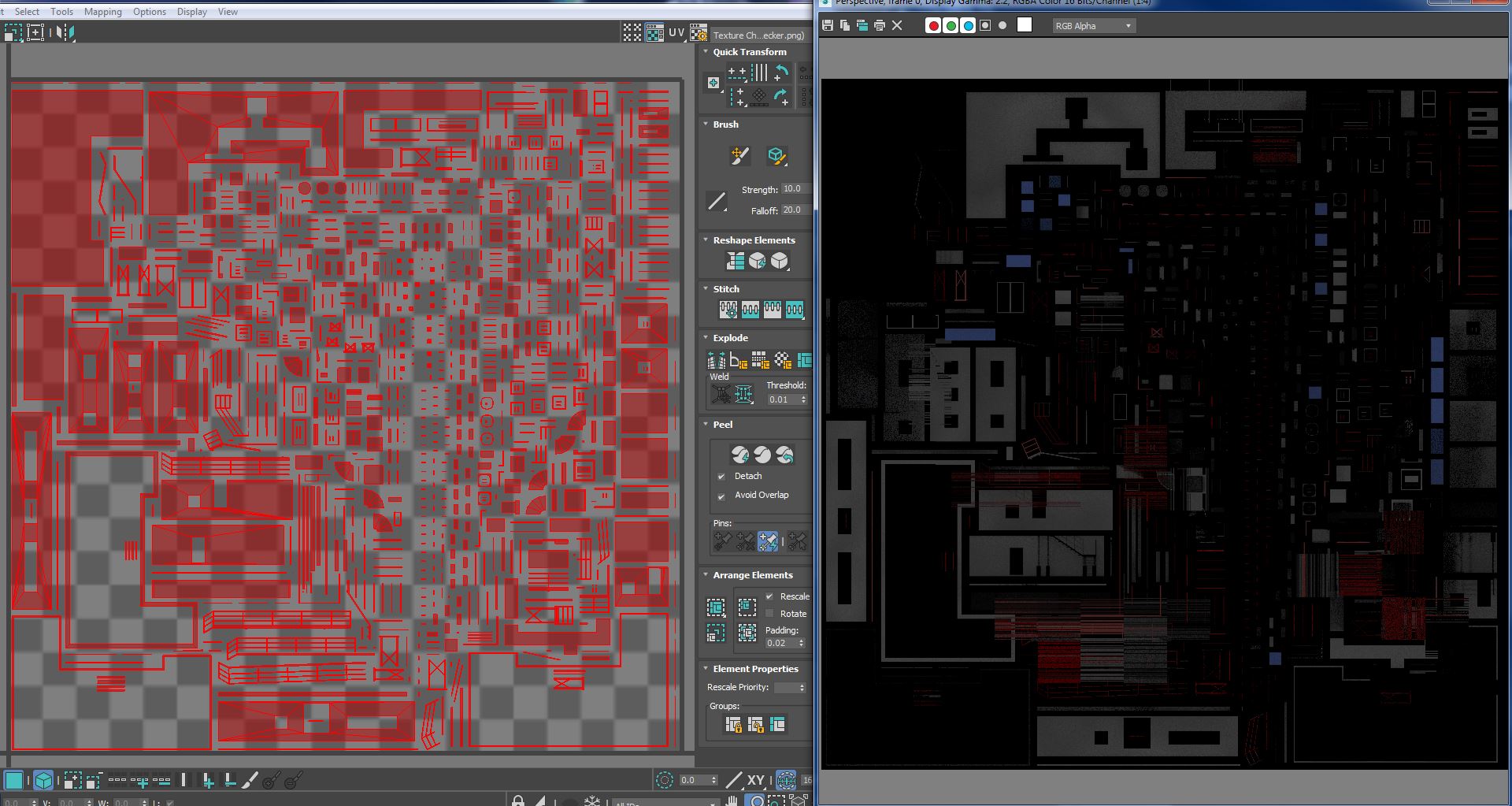Click Save Image in the render window
This screenshot has height=806, width=1512.
point(828,25)
